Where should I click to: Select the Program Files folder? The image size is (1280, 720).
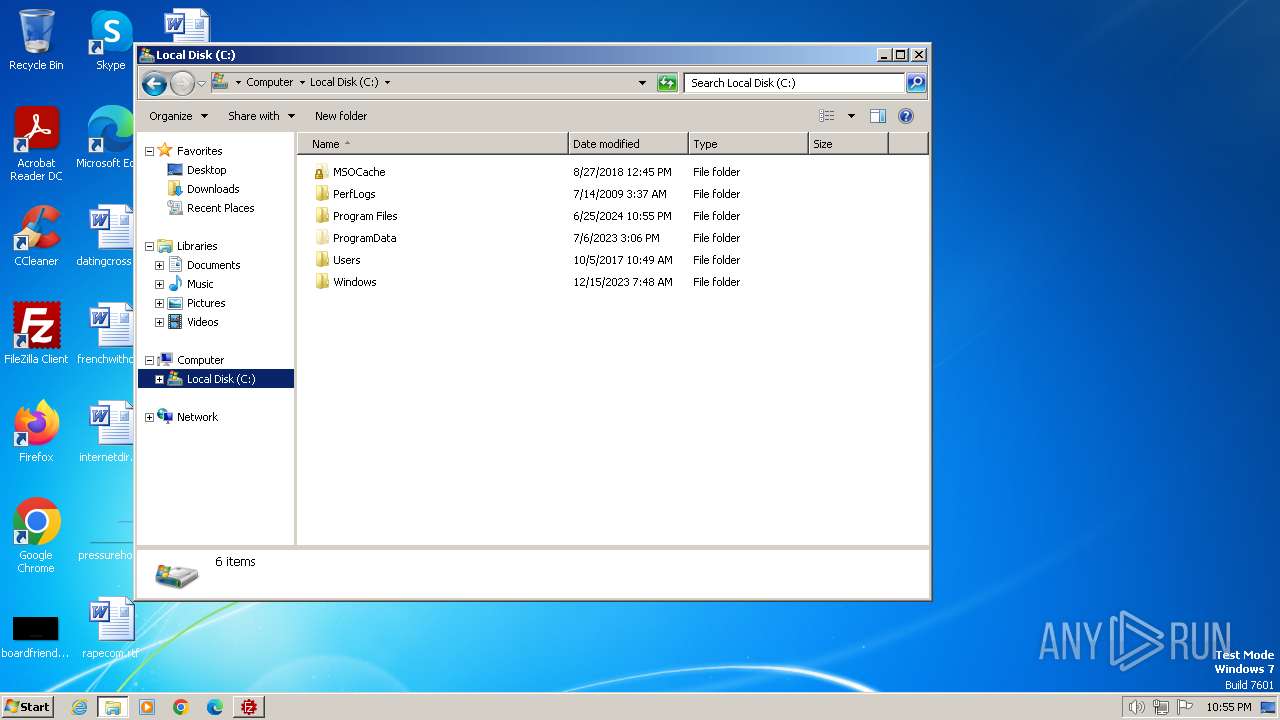tap(365, 216)
